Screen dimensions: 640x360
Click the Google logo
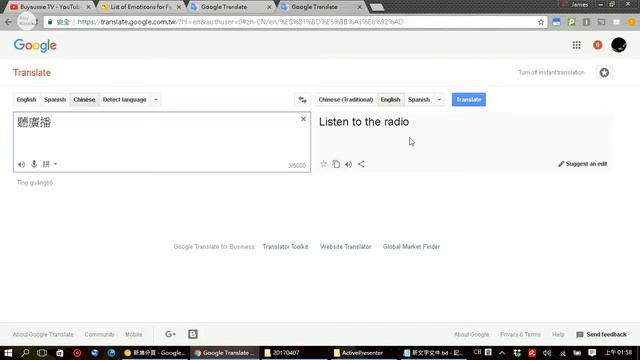click(x=35, y=46)
